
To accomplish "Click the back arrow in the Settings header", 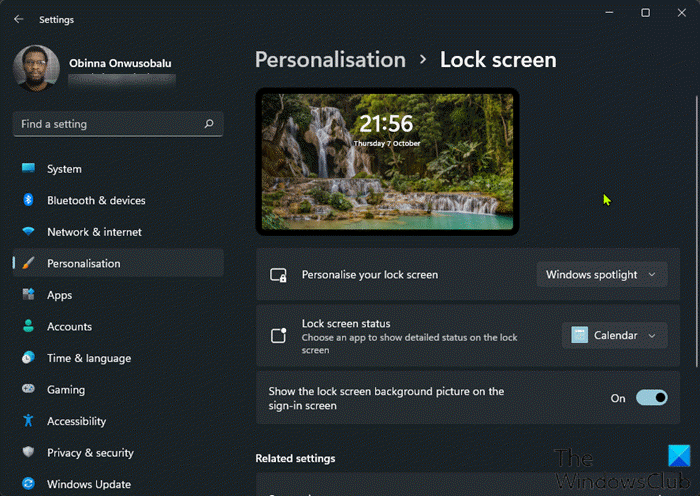I will coord(18,19).
